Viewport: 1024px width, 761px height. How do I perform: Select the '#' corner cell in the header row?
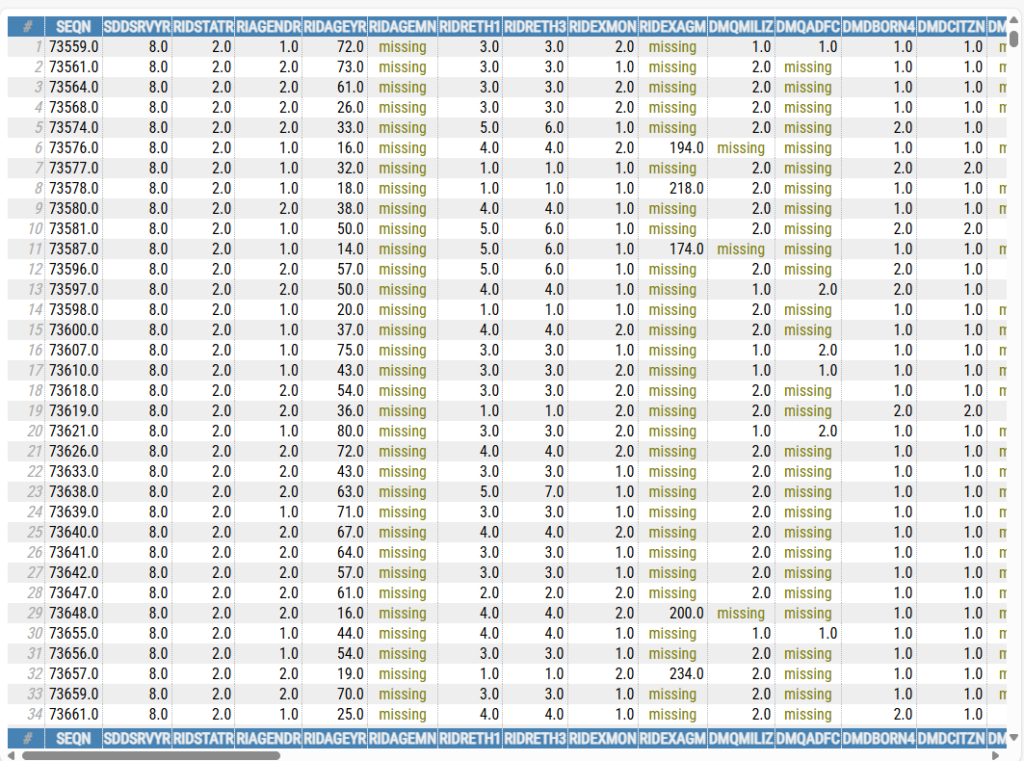pos(27,26)
